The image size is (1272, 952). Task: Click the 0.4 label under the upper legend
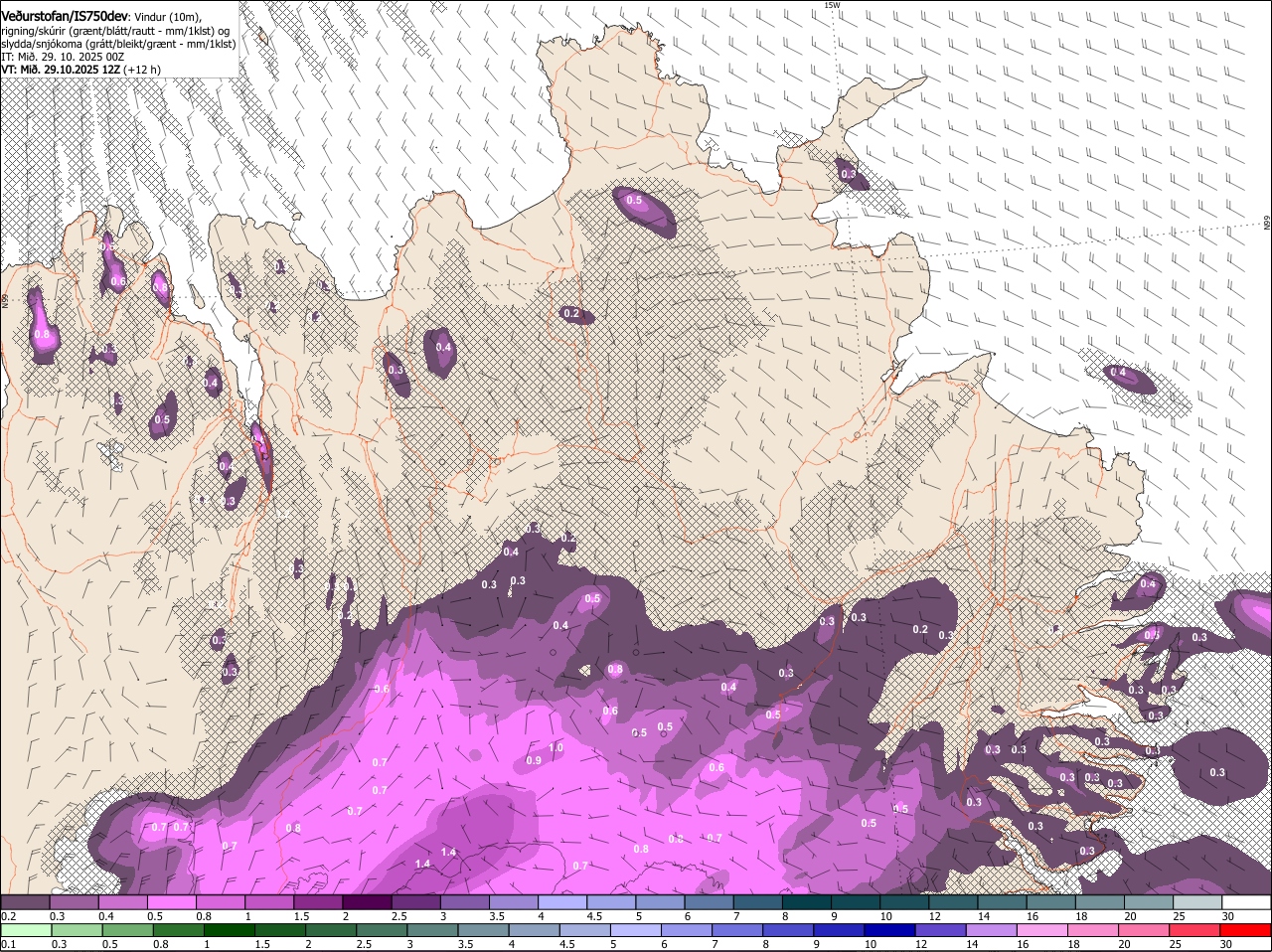tap(105, 916)
